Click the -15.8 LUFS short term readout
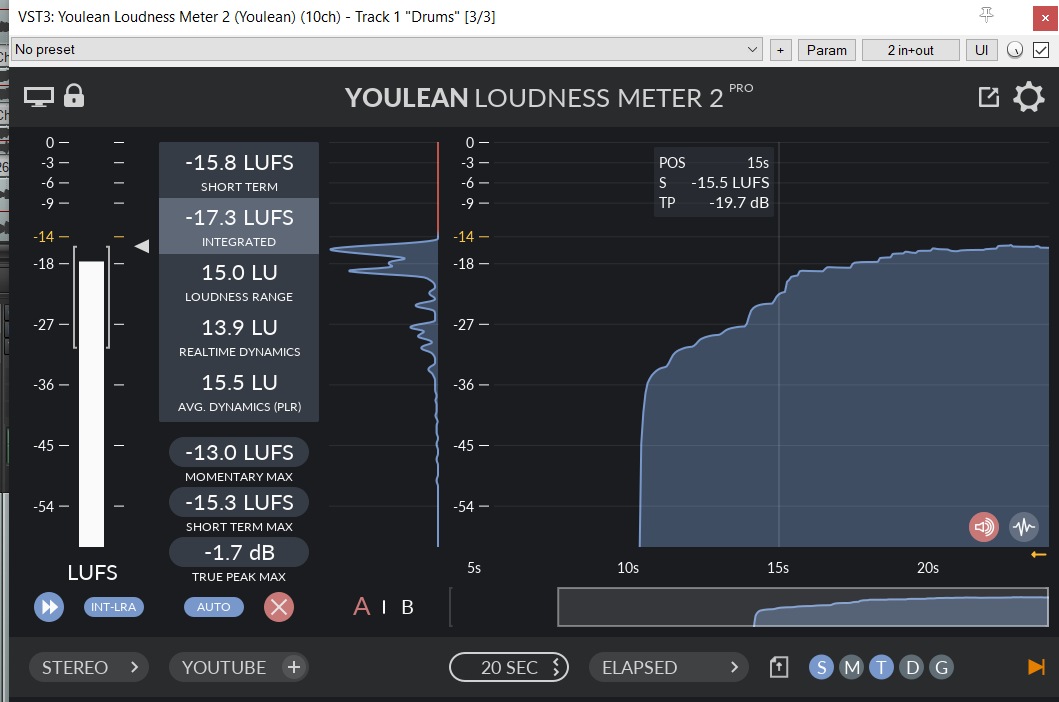The image size is (1059, 702). 239,170
